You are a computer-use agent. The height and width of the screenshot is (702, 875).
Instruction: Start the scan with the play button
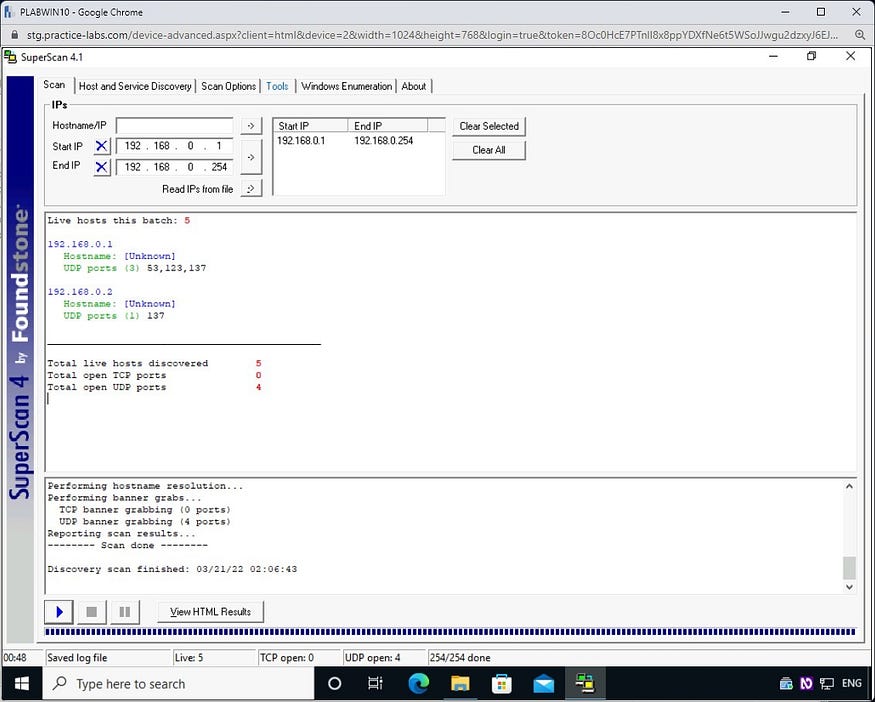(59, 612)
